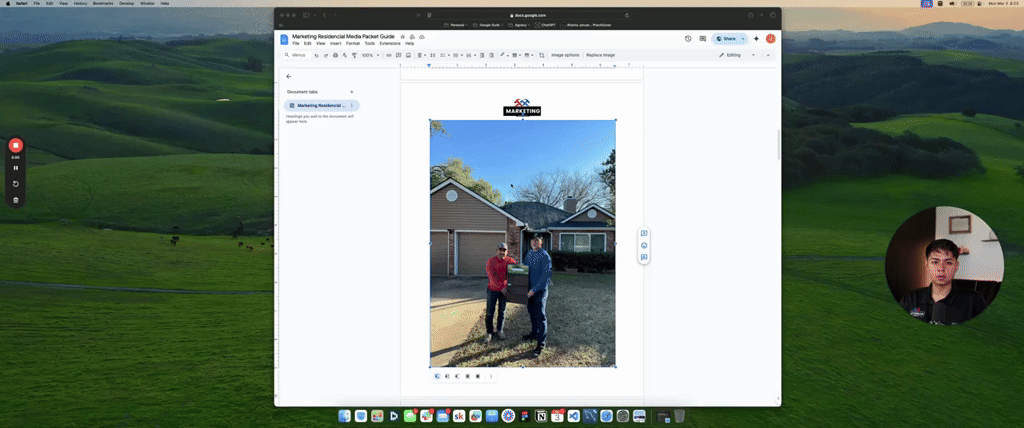Collapse the toolbar with the up chevron

(x=768, y=55)
